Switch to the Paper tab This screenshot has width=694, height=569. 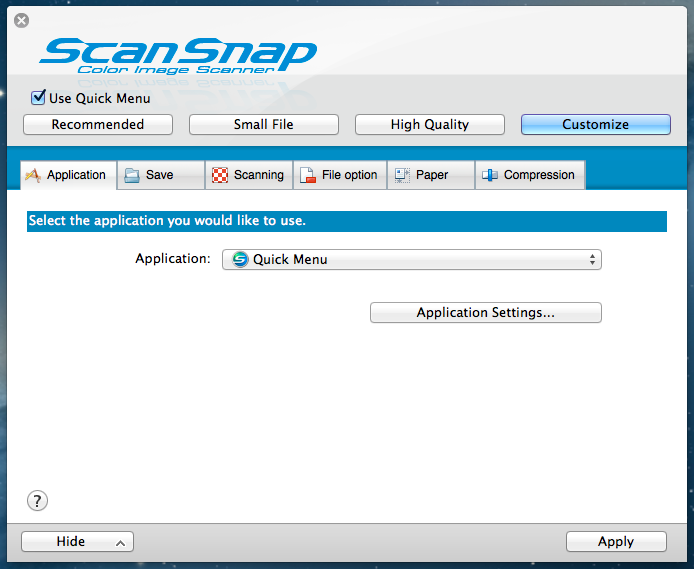click(x=431, y=175)
